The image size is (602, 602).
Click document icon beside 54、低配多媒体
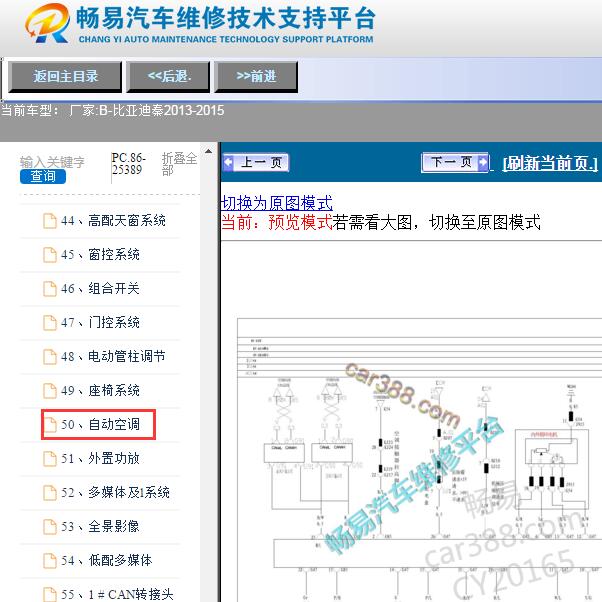tap(50, 561)
